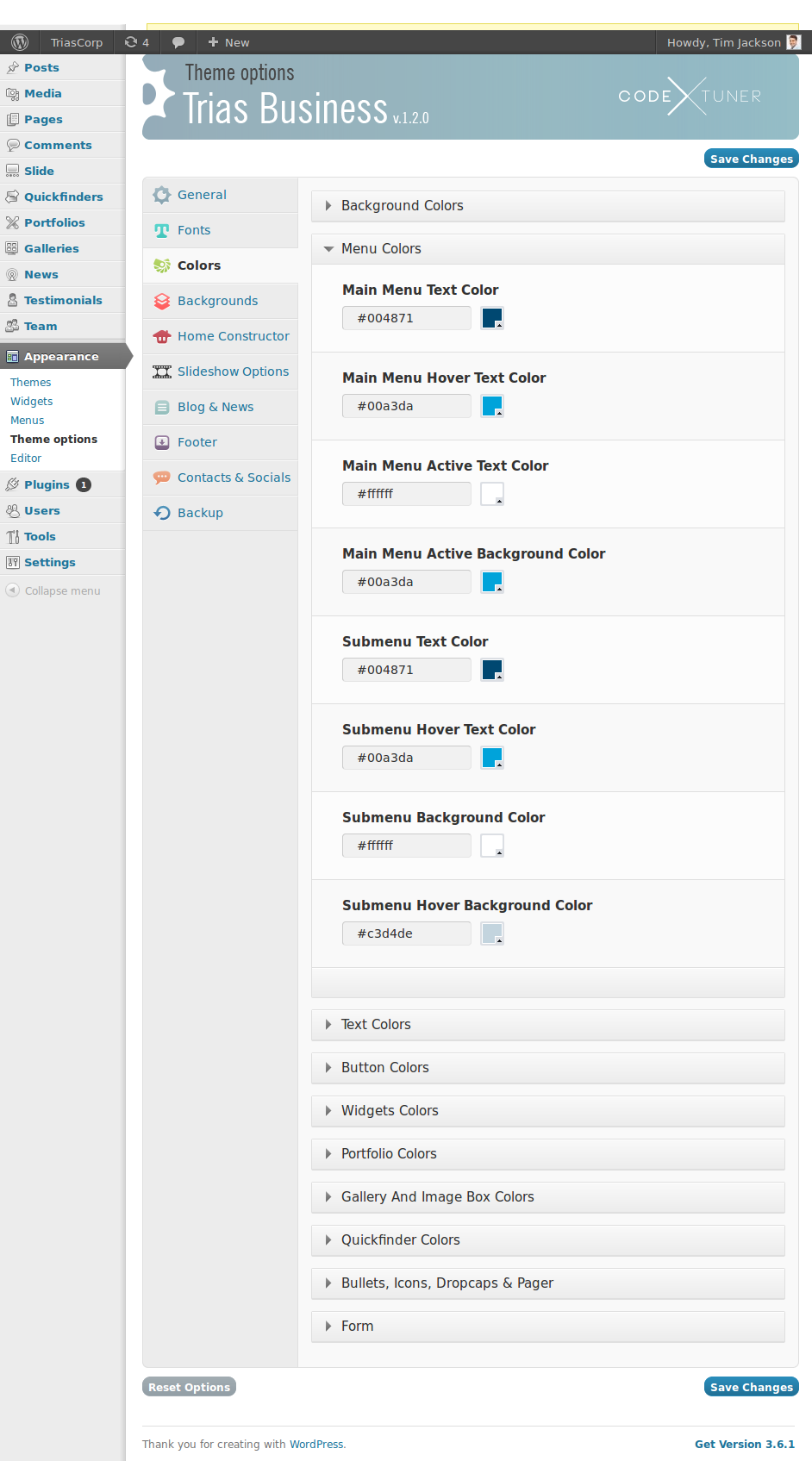Open Submenu Hover Background Color swatch
Screen dimensions: 812x1461
click(x=492, y=933)
